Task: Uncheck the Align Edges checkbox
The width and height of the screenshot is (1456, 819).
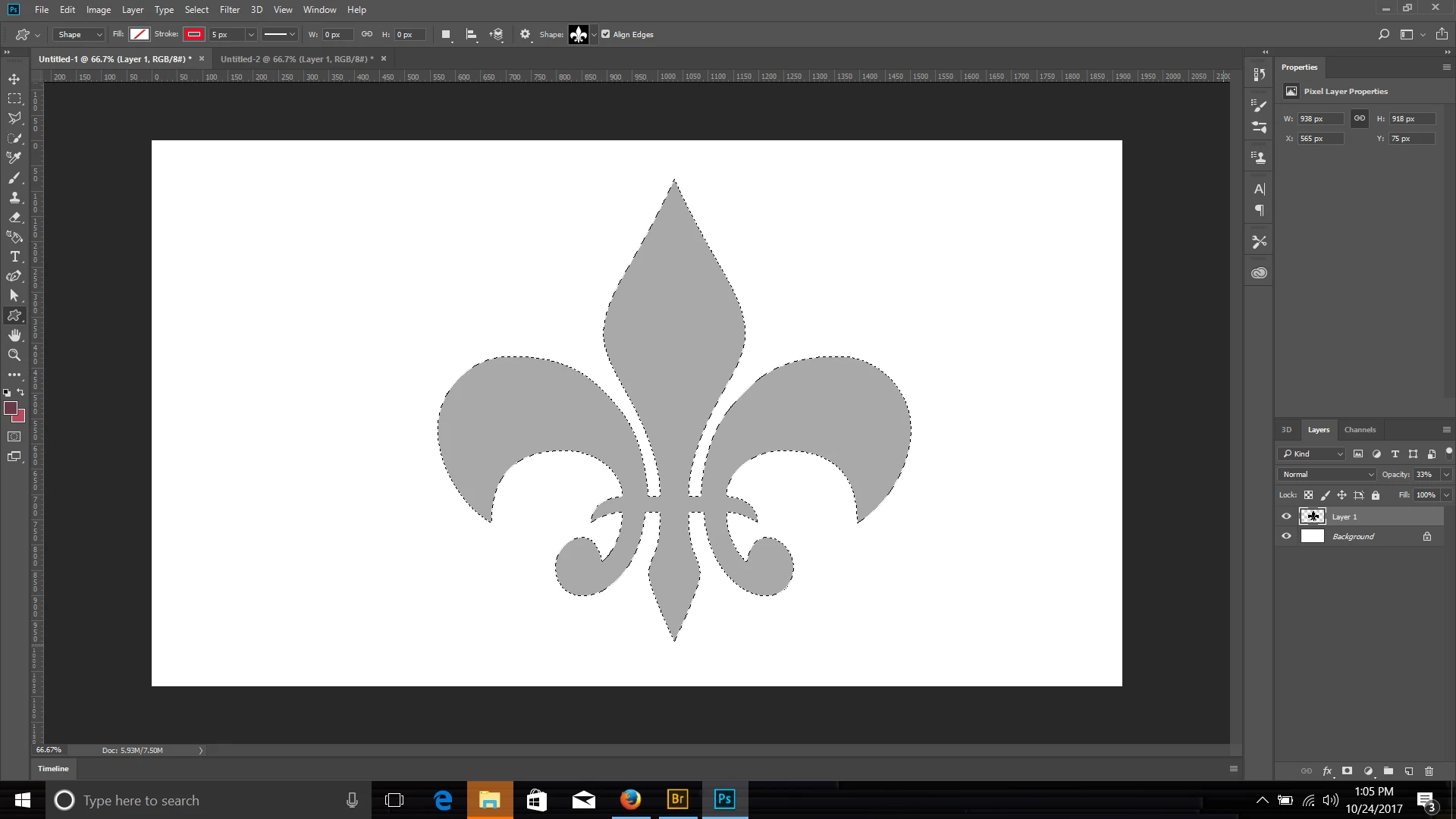Action: [x=605, y=34]
